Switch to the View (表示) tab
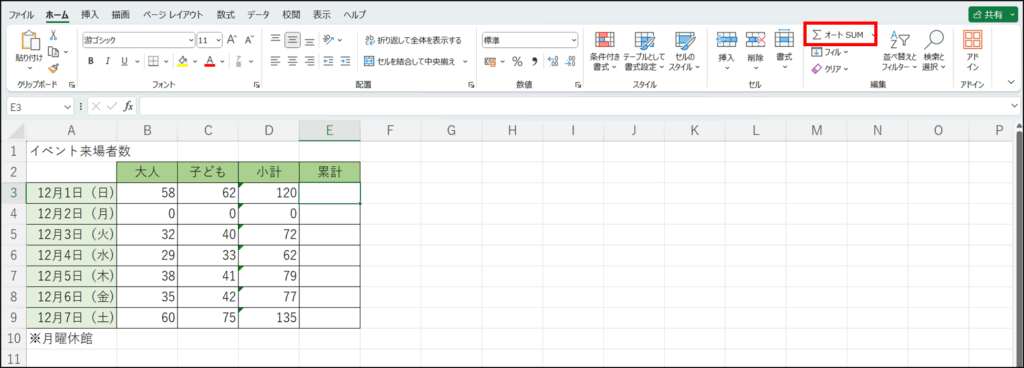Image resolution: width=1024 pixels, height=368 pixels. (x=321, y=14)
